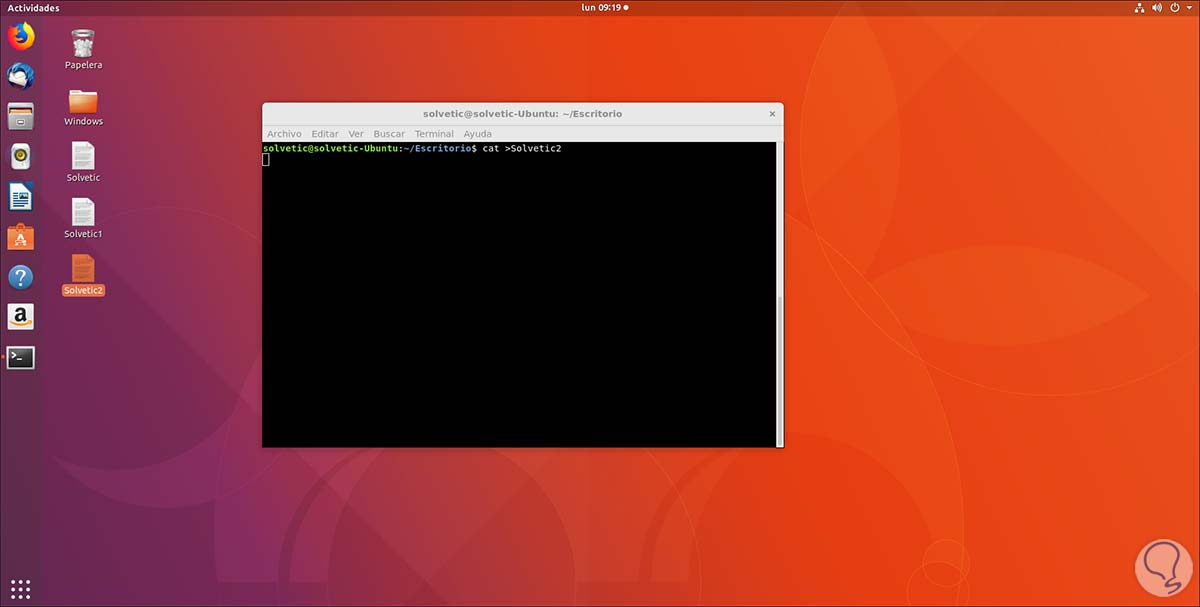The height and width of the screenshot is (607, 1200).
Task: Open LibreOffice Writer from the dock
Action: pyautogui.click(x=20, y=196)
